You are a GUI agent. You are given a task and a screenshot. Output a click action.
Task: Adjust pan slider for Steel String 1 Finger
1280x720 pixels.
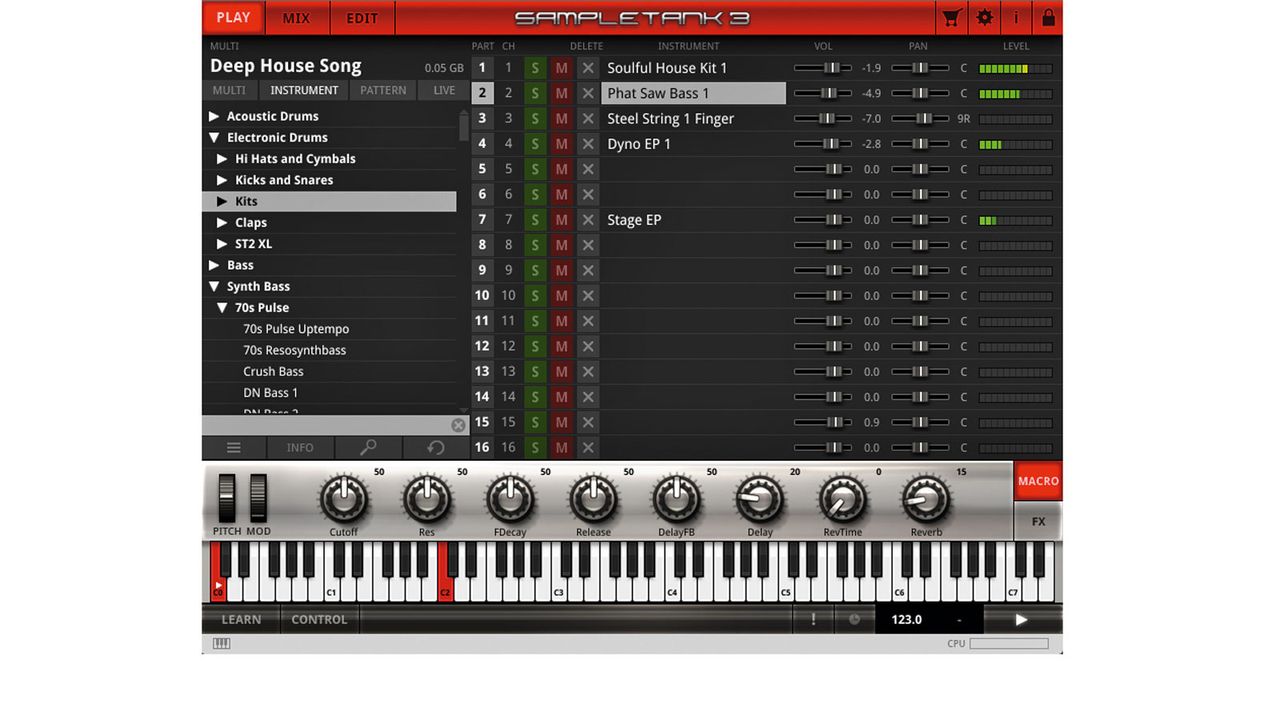coord(920,118)
